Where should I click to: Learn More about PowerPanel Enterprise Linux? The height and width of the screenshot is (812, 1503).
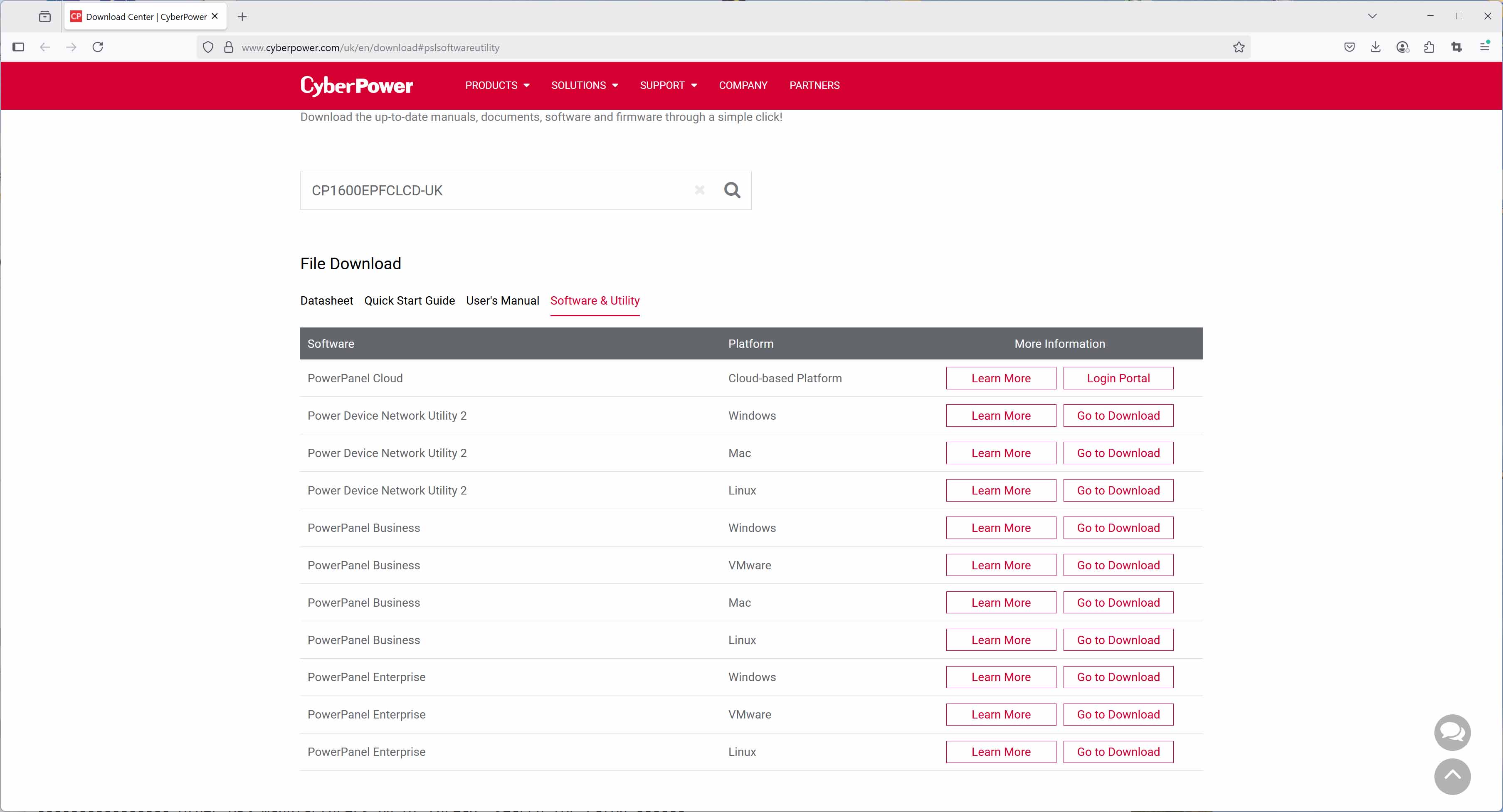click(x=1001, y=751)
